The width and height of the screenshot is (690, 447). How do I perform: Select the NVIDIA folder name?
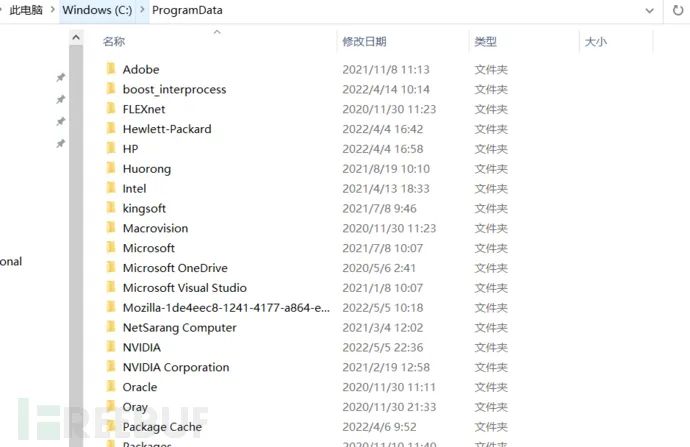tap(142, 347)
